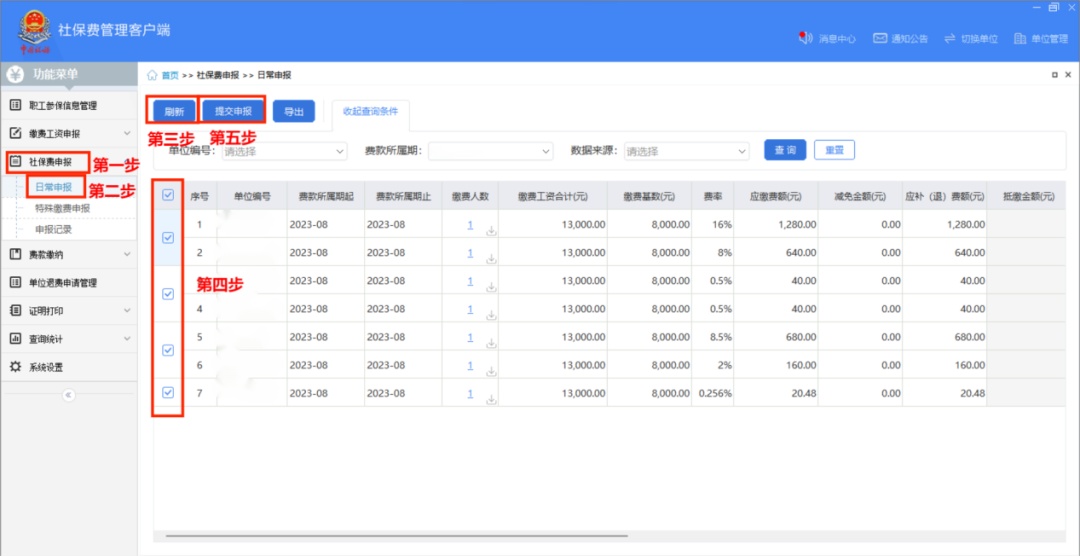This screenshot has width=1080, height=556.
Task: Click the horizontal scrollbar below the table
Action: tap(397, 535)
